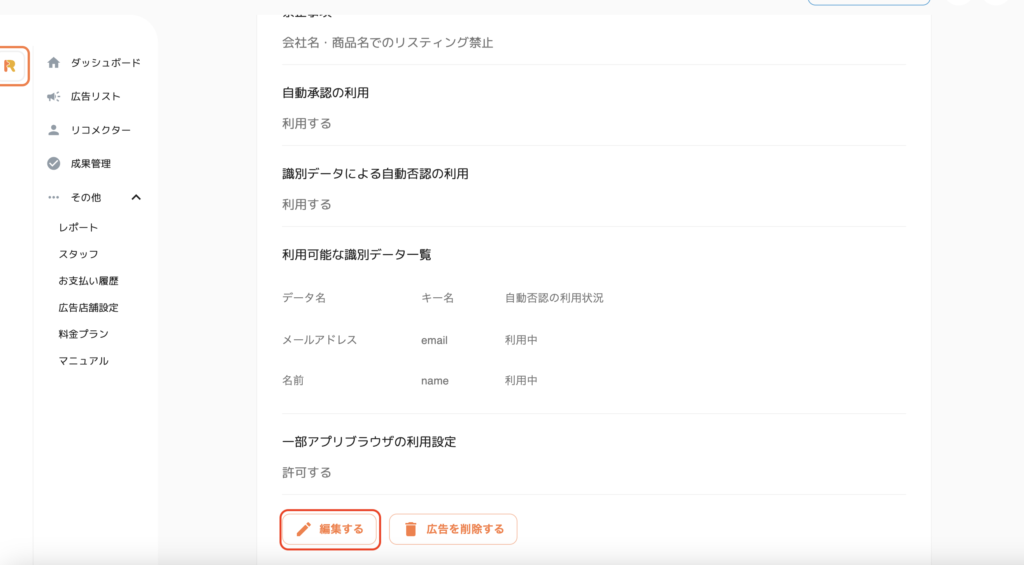Screen dimensions: 1024x565
Task: Click the trash icon in 広告を削除する button
Action: point(410,529)
